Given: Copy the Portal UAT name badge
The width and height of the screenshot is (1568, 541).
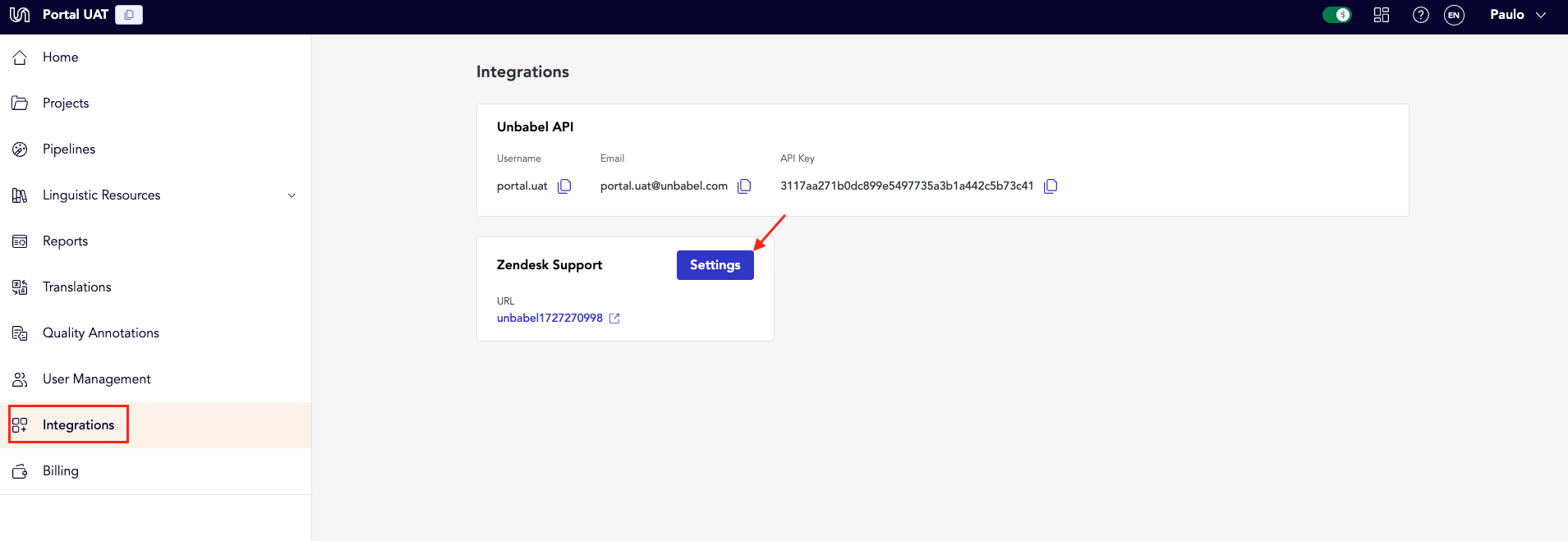Looking at the screenshot, I should click(x=129, y=15).
